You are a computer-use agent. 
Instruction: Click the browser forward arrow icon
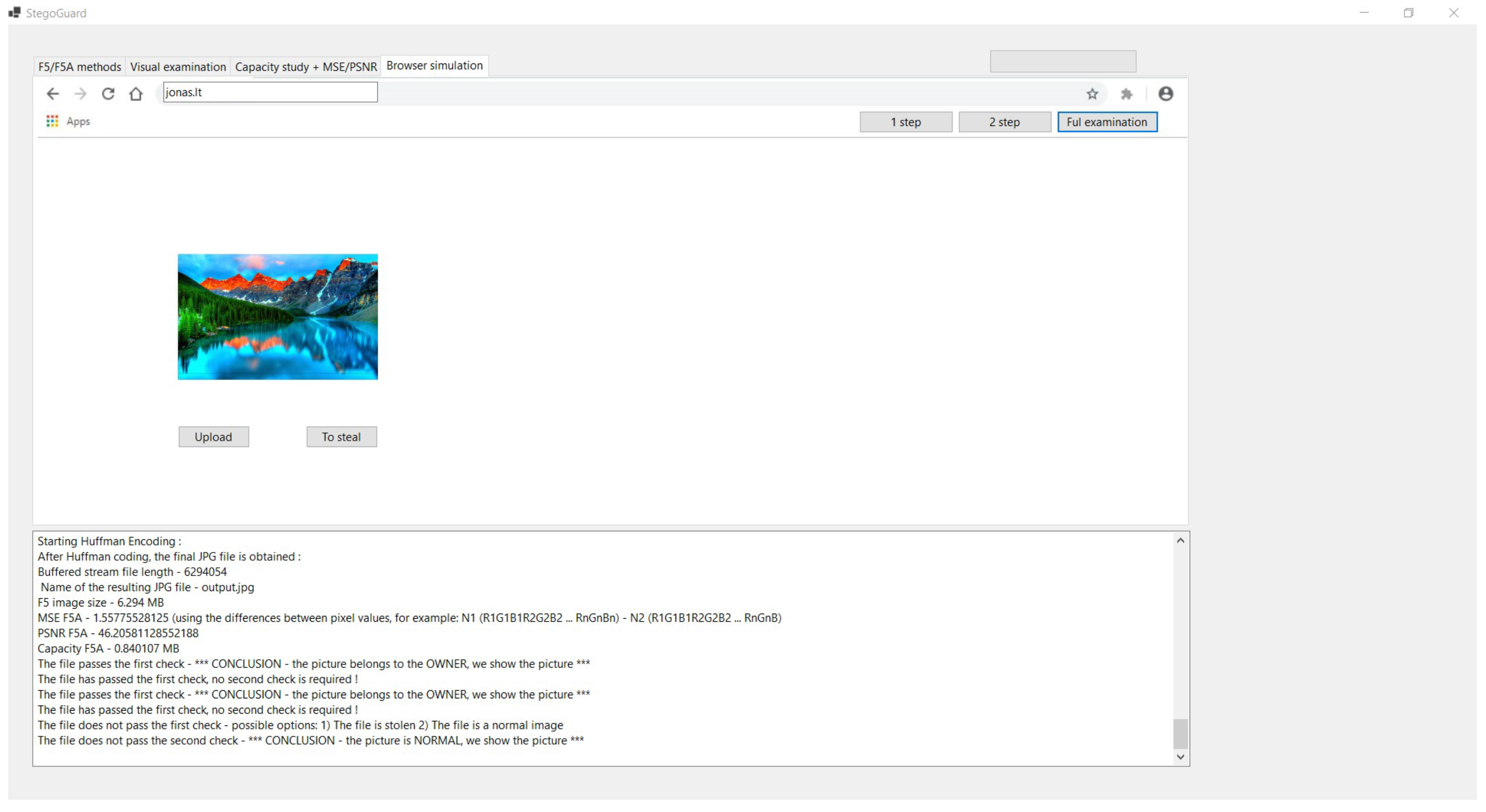point(80,93)
